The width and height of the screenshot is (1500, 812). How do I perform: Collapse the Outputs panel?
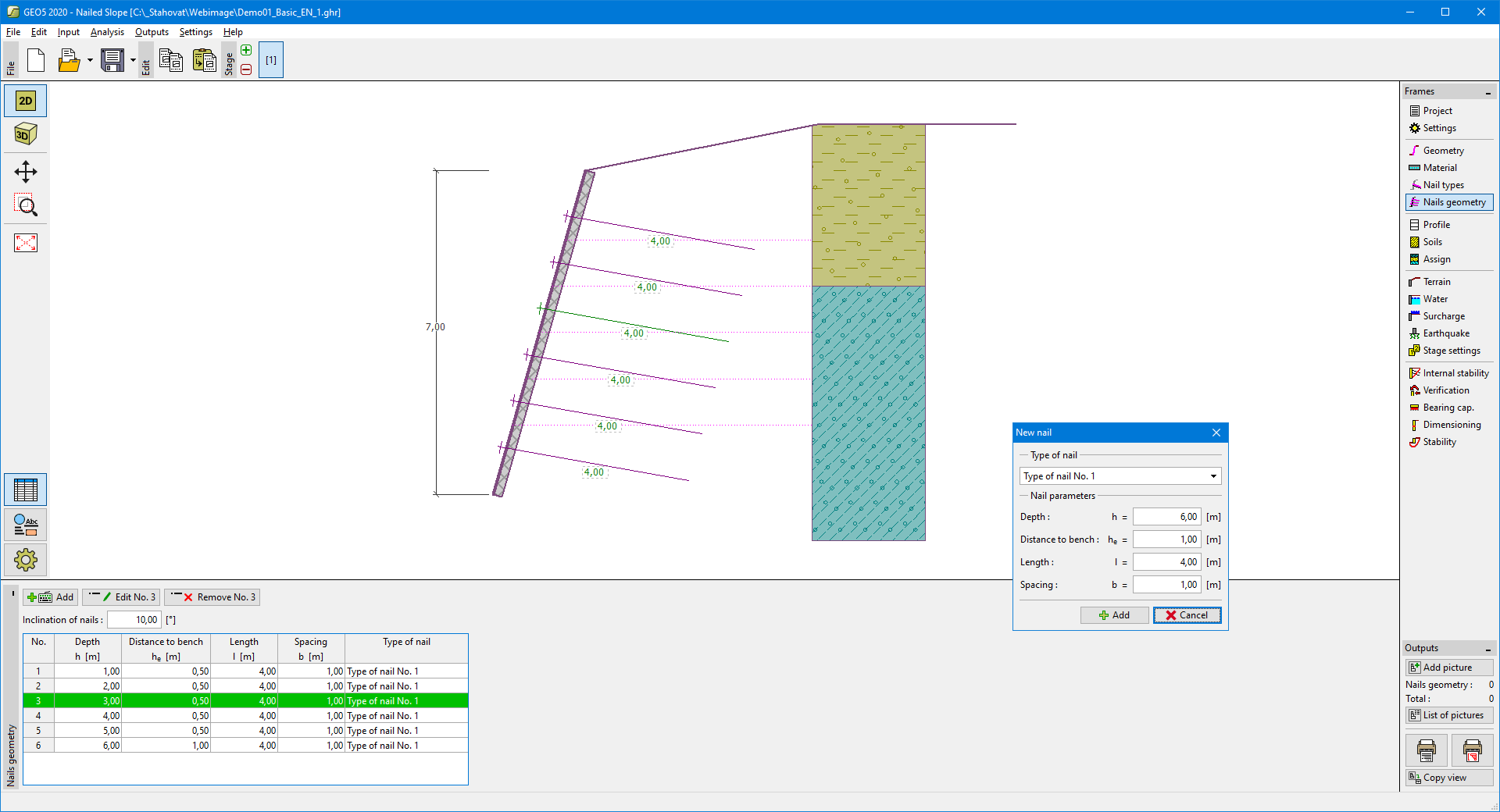(1487, 649)
